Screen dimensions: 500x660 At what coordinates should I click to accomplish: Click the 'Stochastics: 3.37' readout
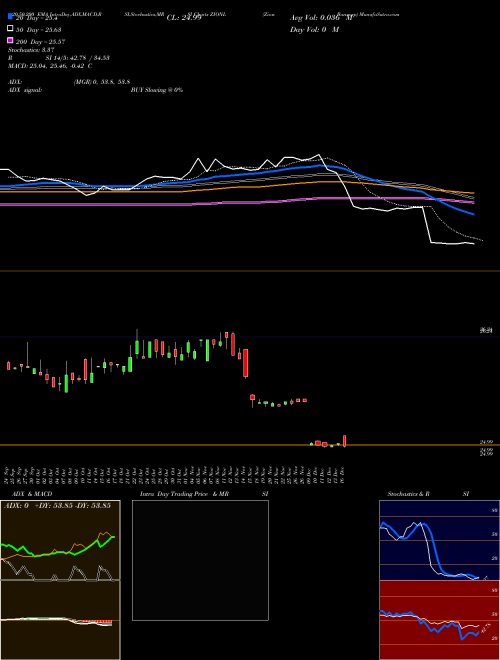31,50
